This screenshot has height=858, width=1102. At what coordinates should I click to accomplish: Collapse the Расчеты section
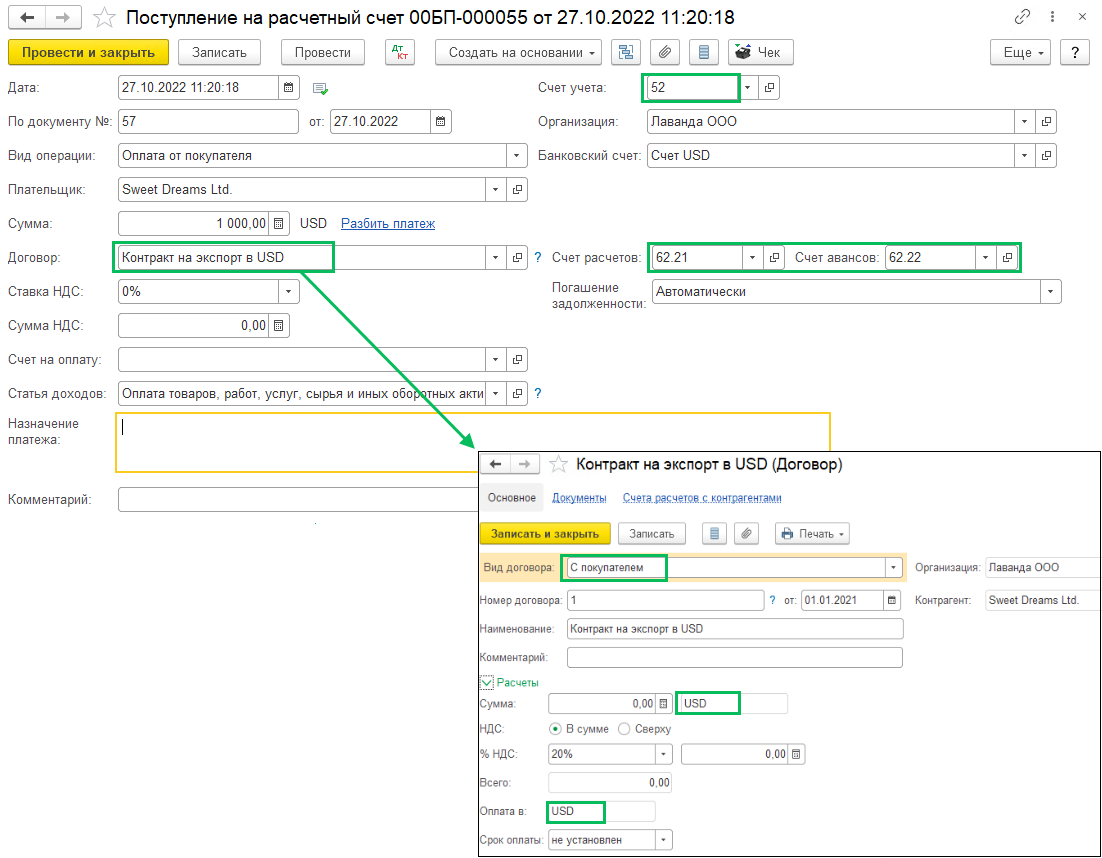[486, 682]
